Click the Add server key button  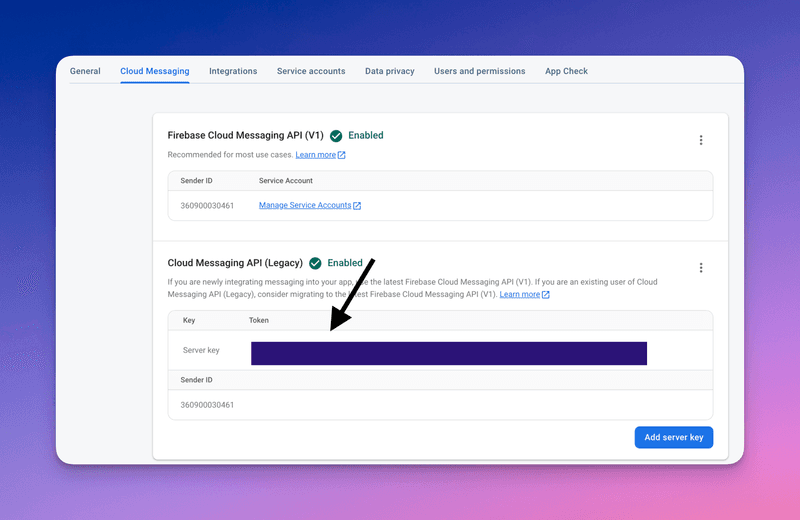tap(673, 437)
